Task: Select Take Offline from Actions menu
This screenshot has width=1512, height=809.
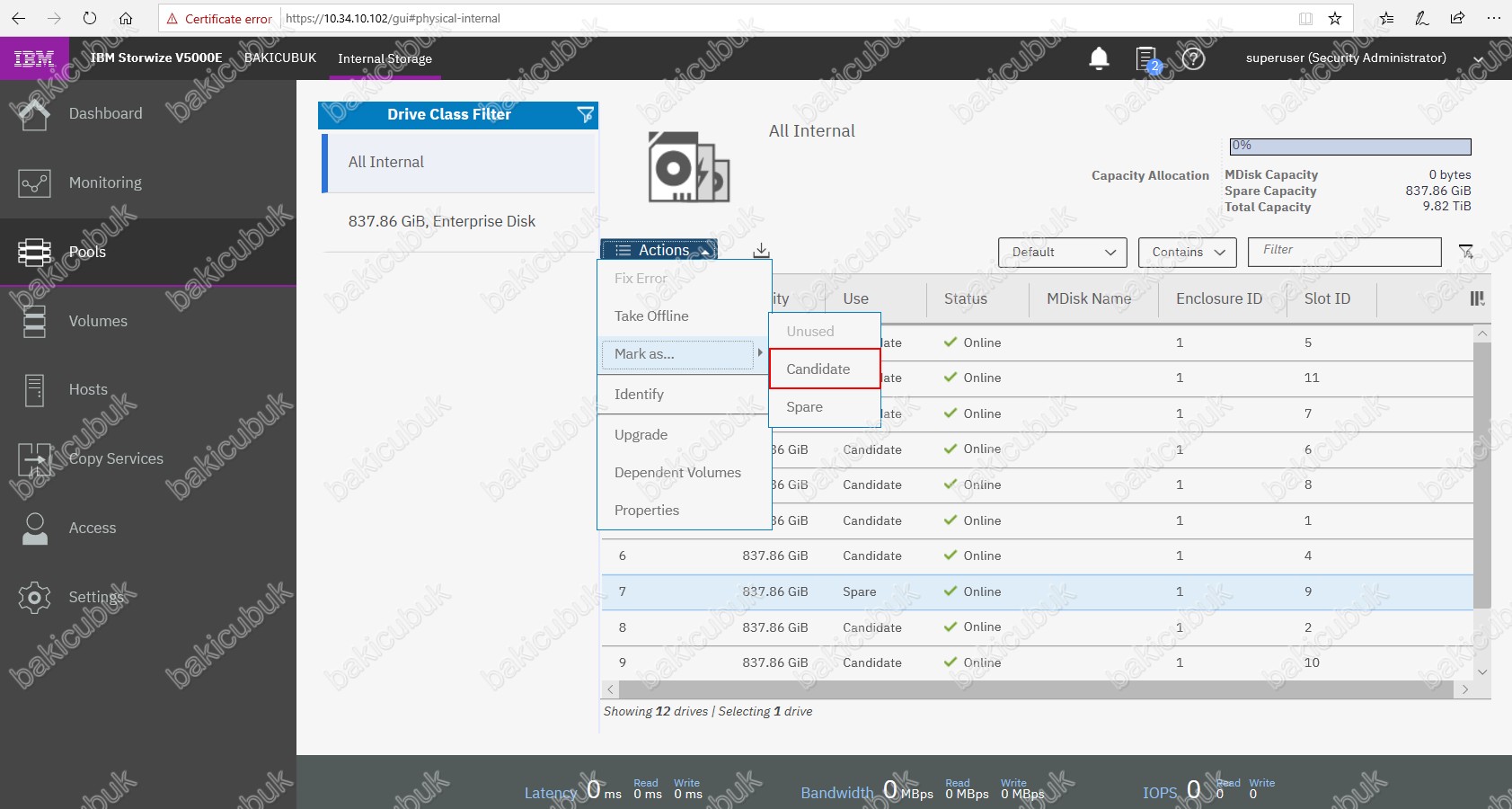Action: coord(651,316)
